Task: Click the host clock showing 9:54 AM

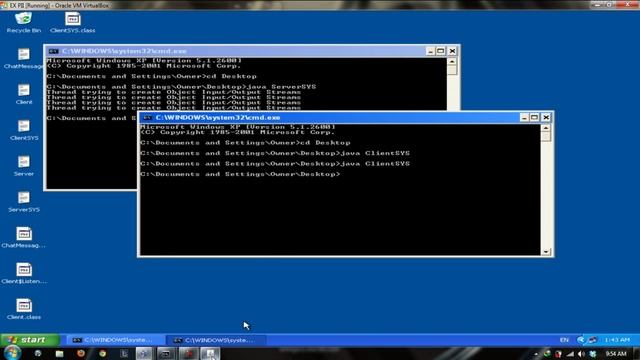Action: (616, 353)
